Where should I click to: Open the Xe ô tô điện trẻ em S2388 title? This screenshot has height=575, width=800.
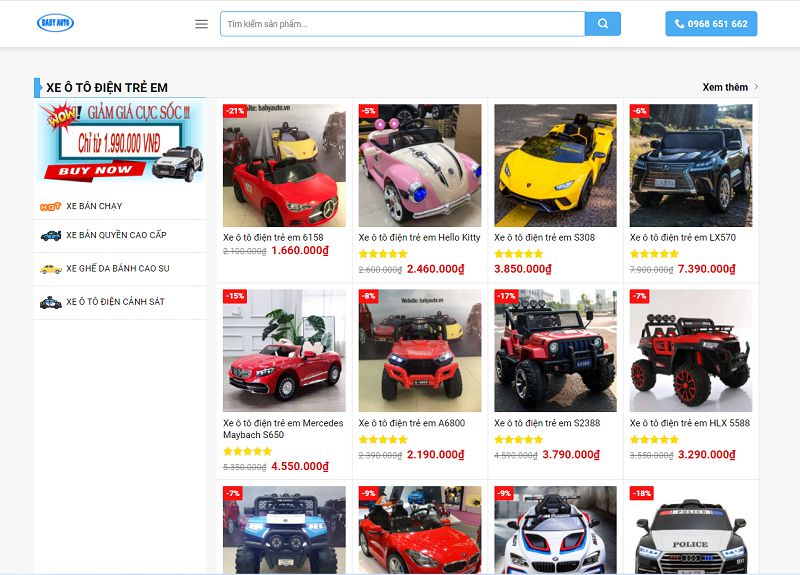point(547,423)
